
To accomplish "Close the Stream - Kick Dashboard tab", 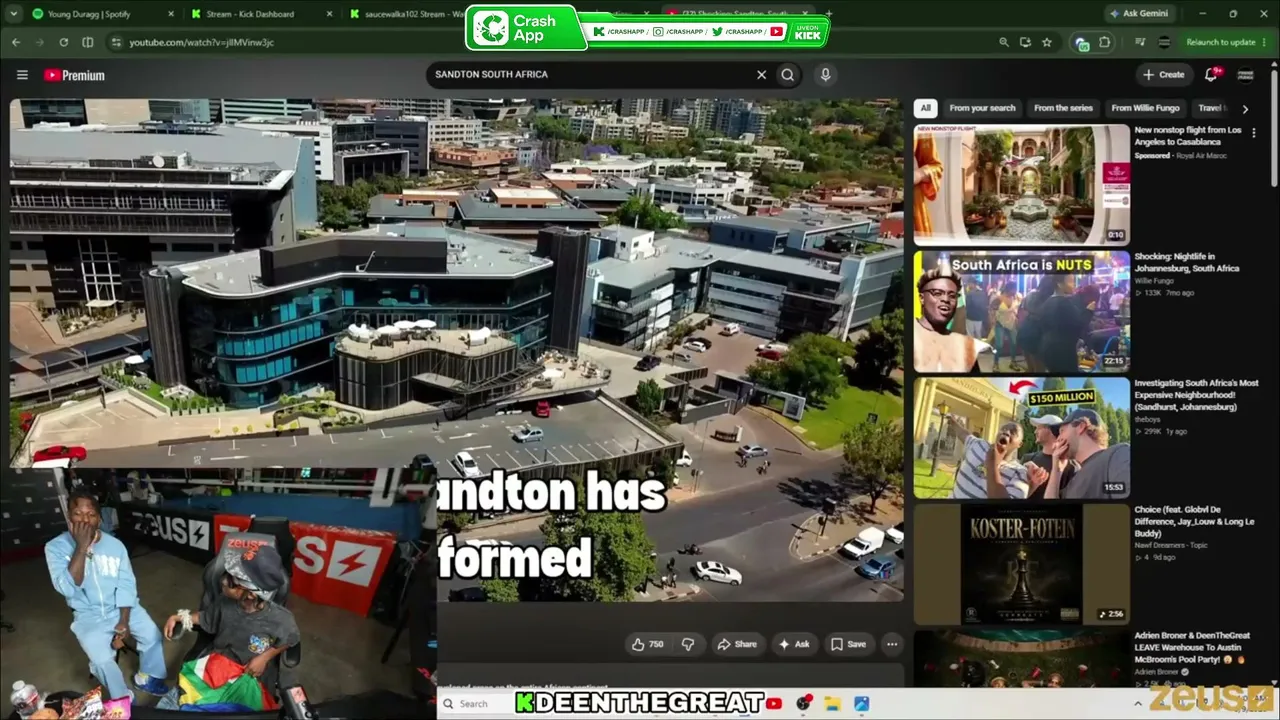I will coord(331,14).
